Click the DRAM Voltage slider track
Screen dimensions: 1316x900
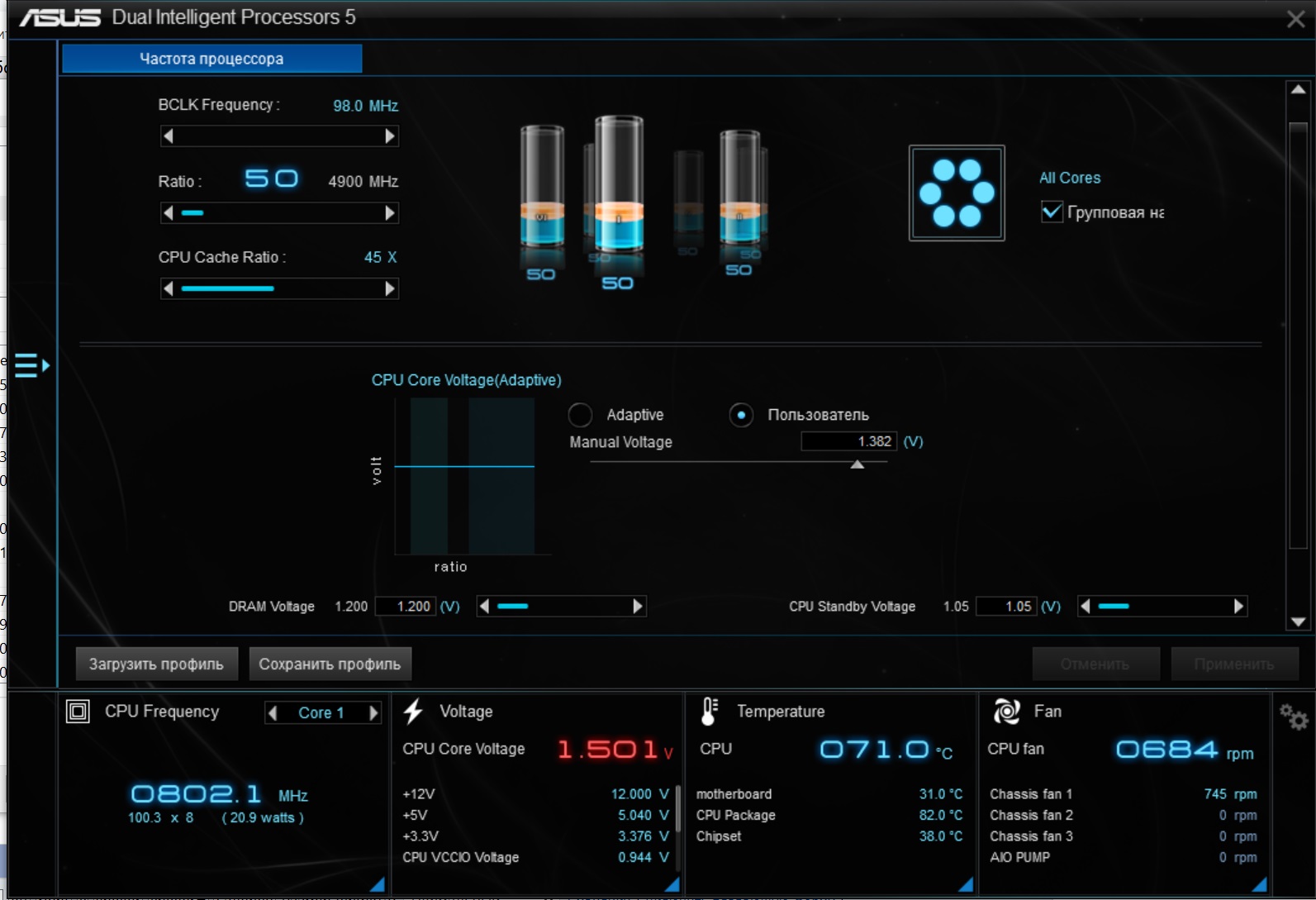[561, 607]
